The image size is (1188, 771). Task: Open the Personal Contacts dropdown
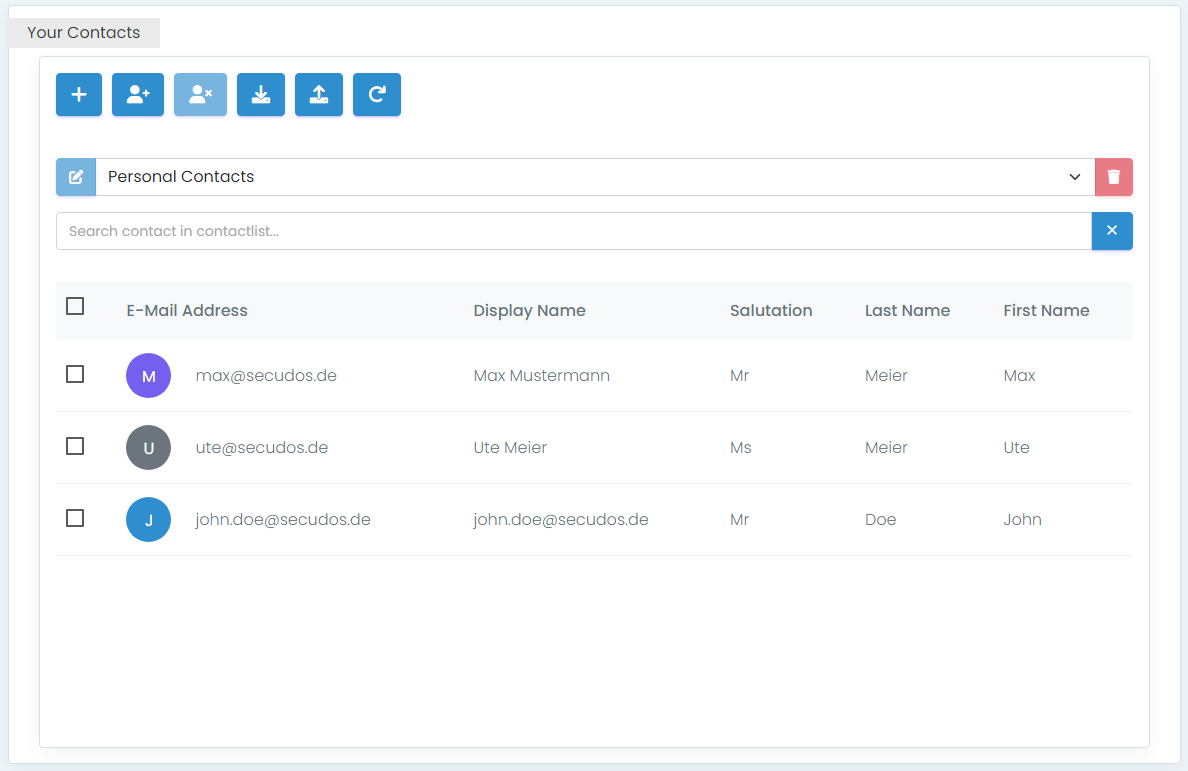594,177
